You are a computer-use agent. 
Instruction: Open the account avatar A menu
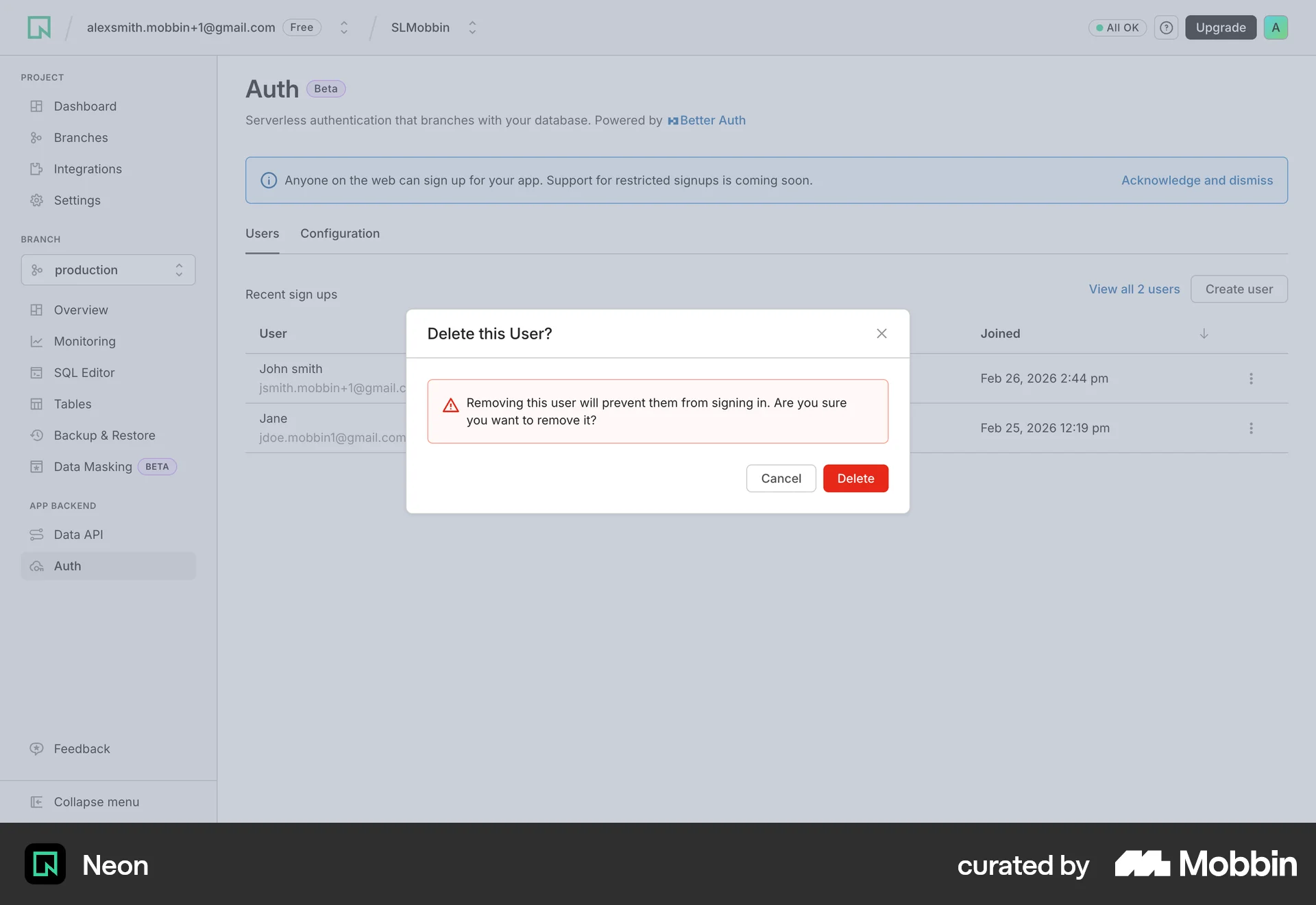1276,27
